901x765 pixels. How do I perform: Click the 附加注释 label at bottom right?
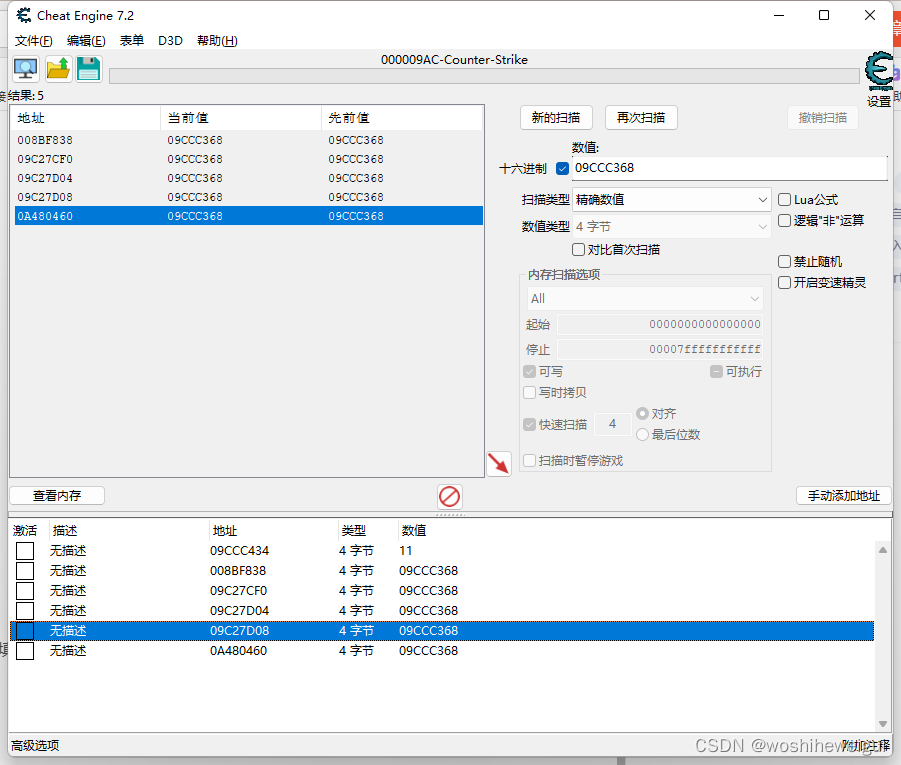(x=867, y=745)
